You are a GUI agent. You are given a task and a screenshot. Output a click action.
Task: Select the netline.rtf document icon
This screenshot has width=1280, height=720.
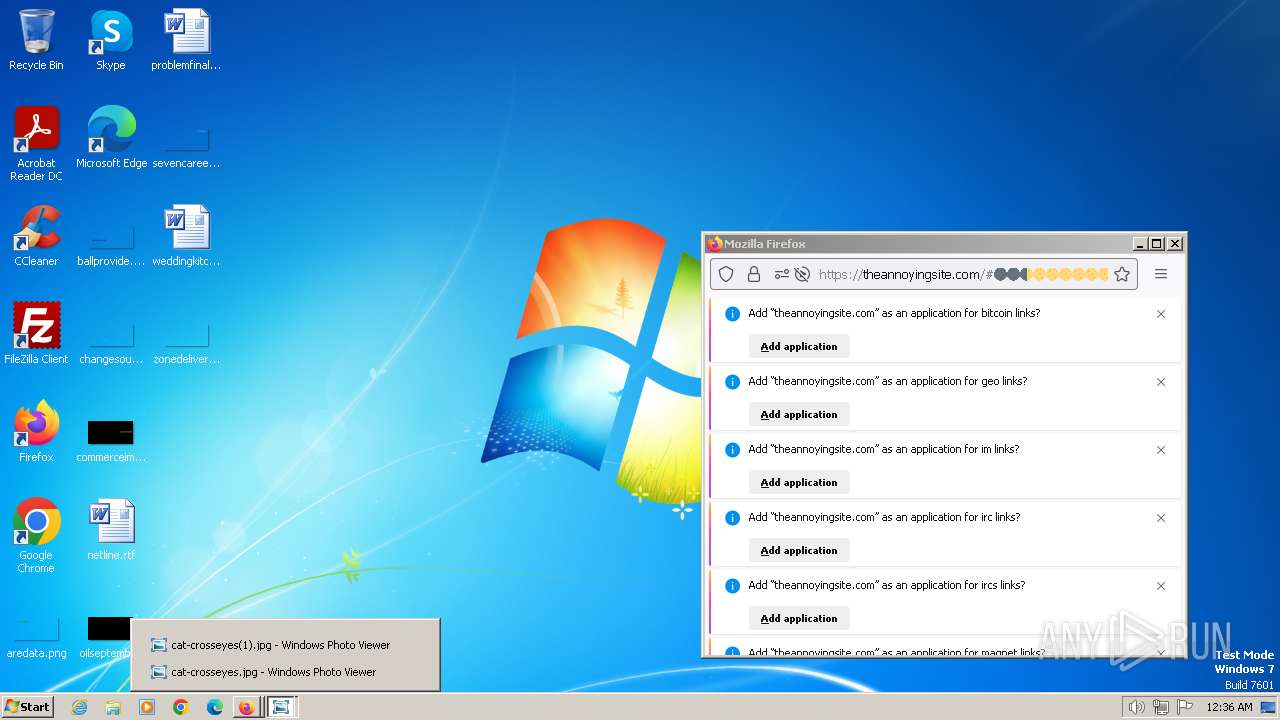[111, 529]
